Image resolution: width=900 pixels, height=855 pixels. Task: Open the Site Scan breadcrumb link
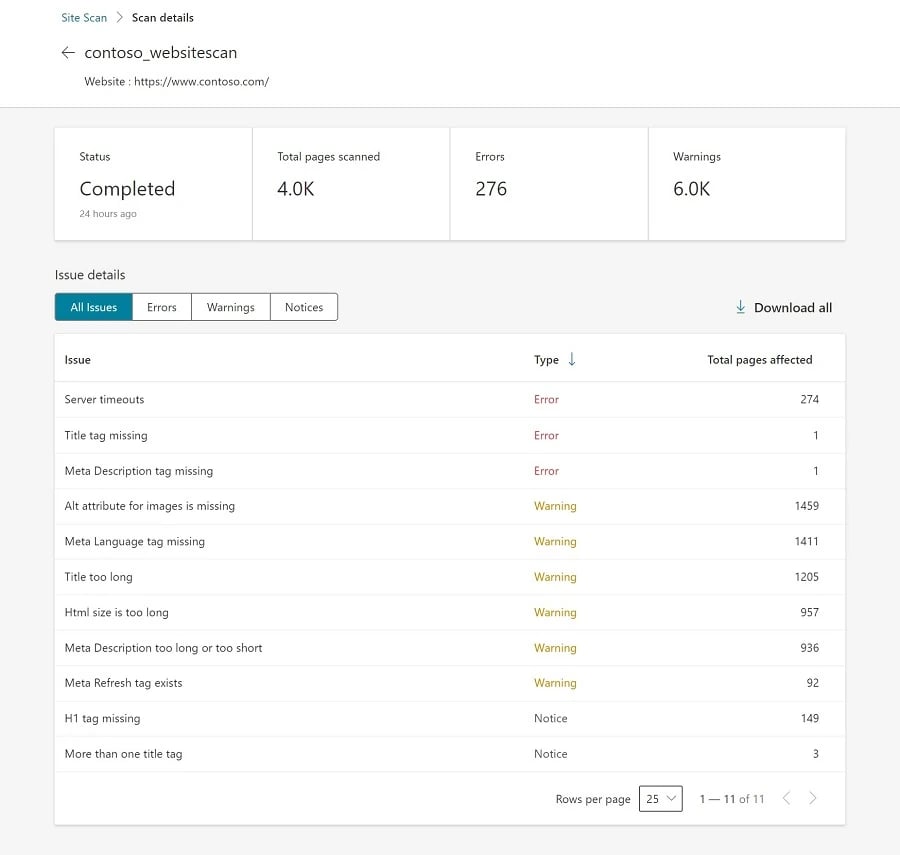(x=84, y=17)
